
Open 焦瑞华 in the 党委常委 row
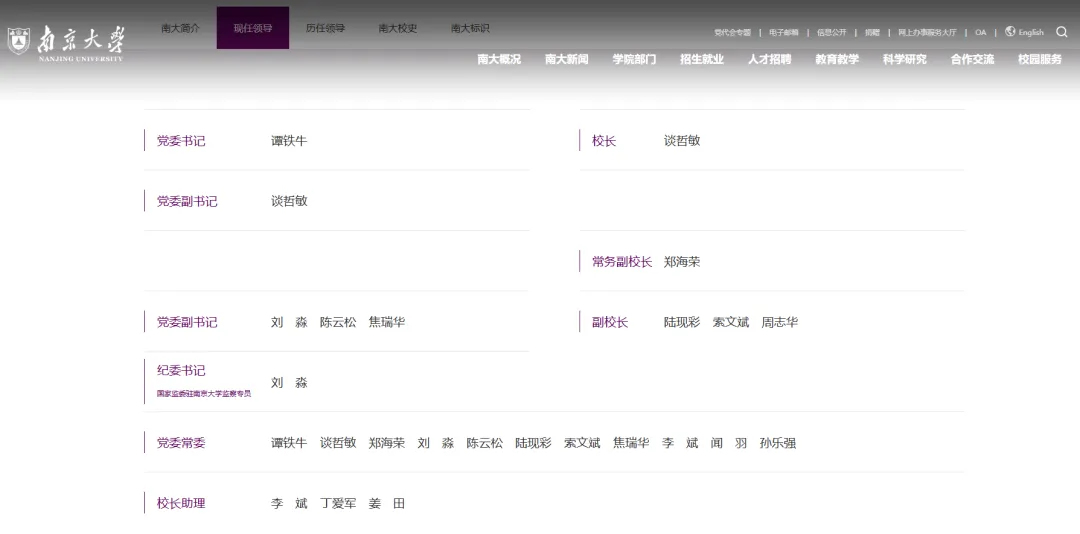632,443
